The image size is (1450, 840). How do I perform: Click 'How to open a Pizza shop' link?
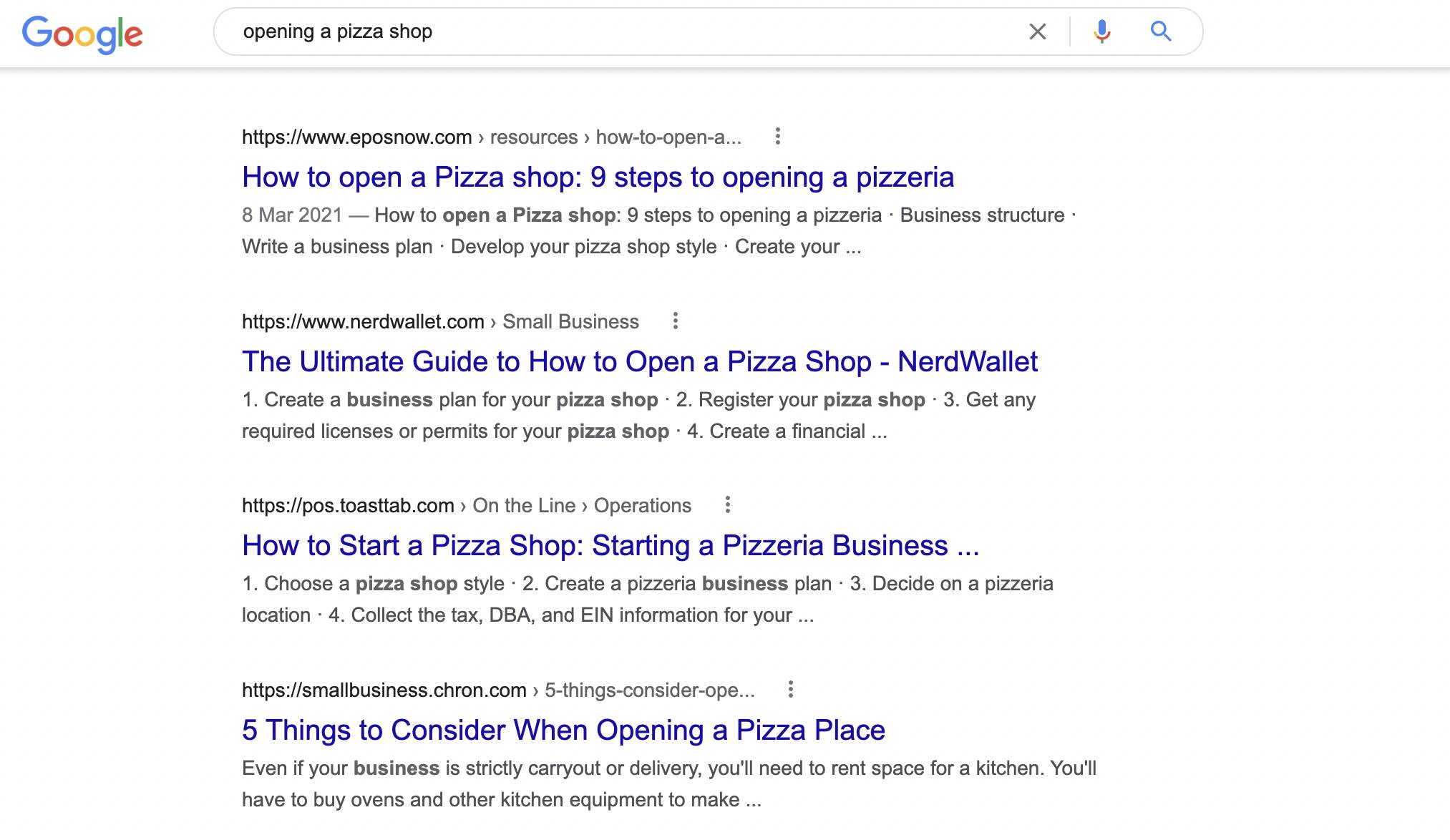click(x=597, y=177)
